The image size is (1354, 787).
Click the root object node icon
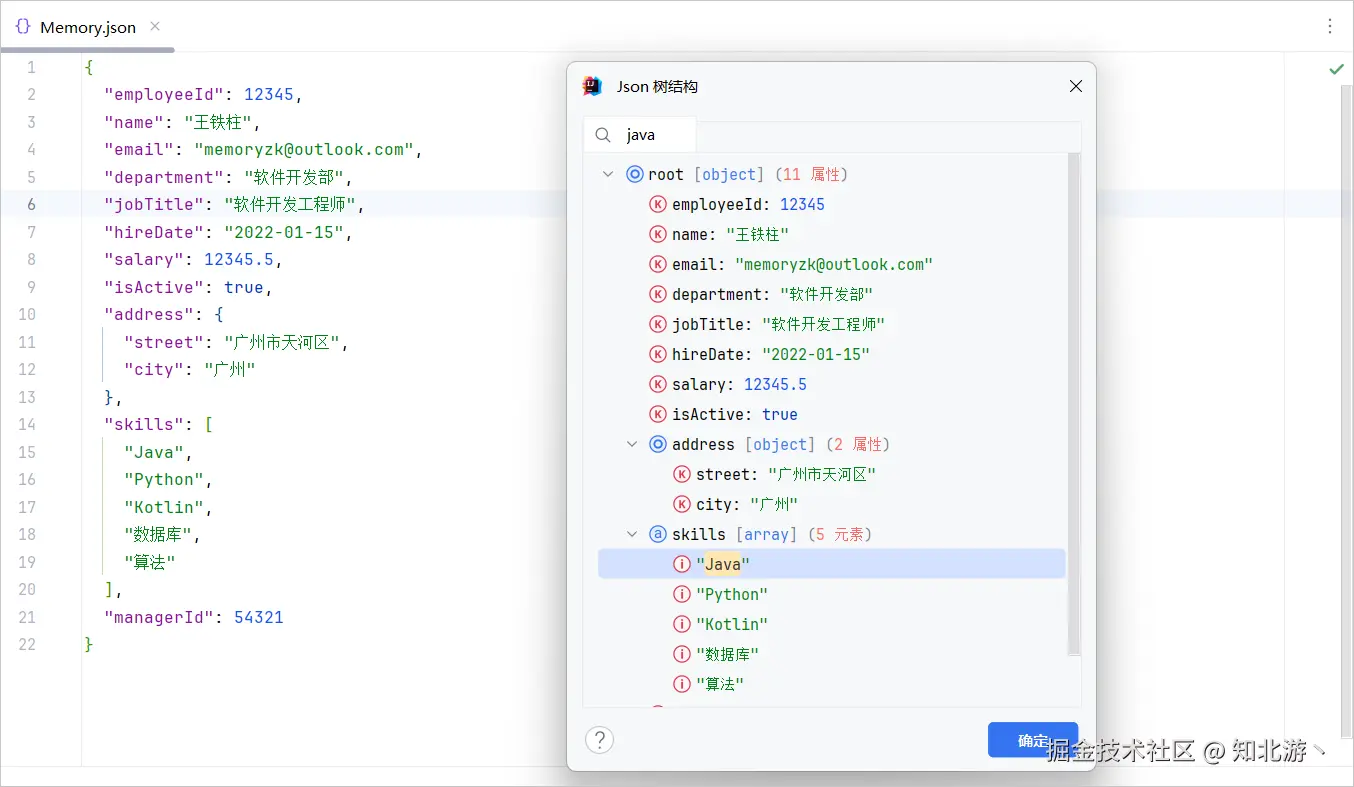(x=635, y=174)
